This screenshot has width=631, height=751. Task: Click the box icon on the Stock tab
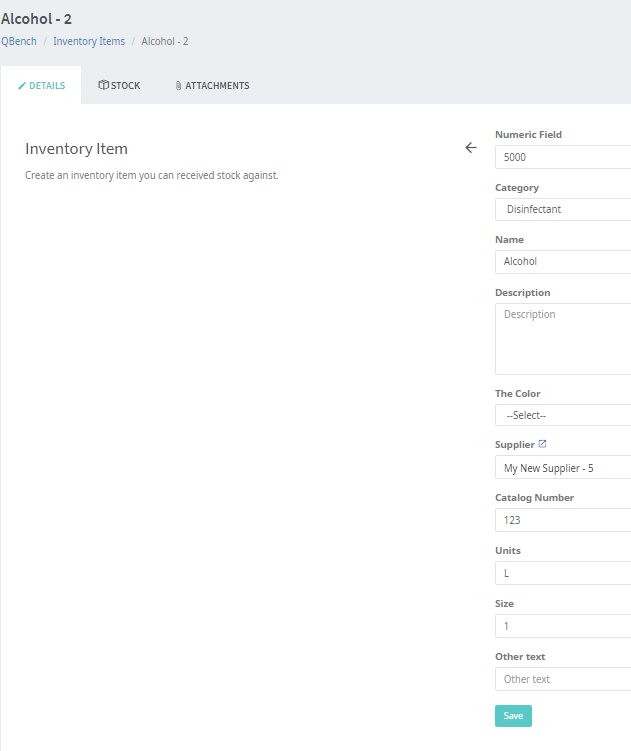click(103, 86)
